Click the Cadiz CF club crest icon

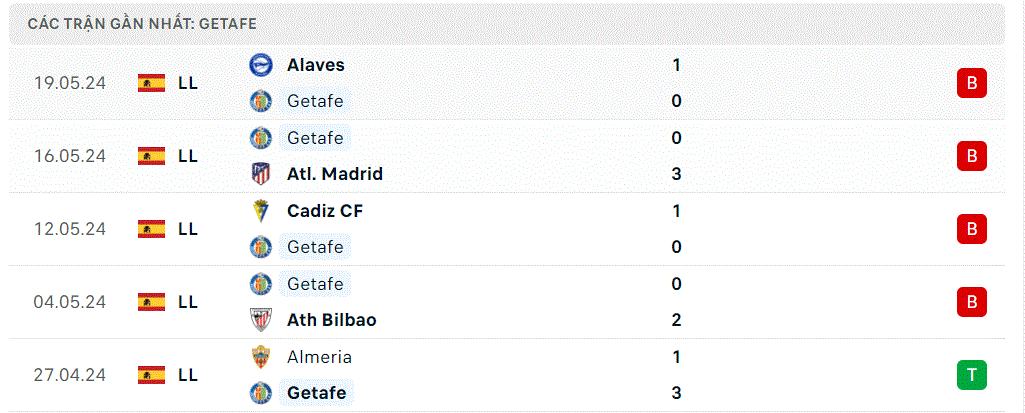[261, 210]
